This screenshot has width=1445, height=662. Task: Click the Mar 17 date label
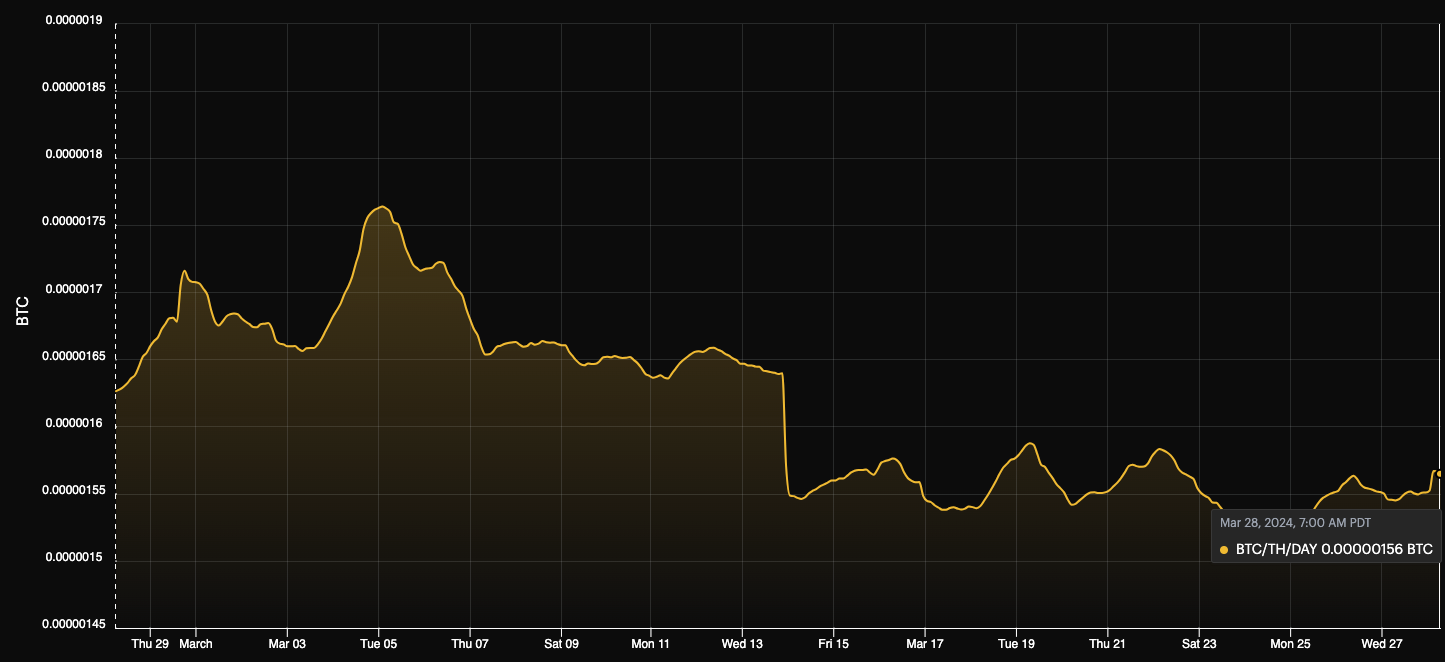tap(926, 644)
